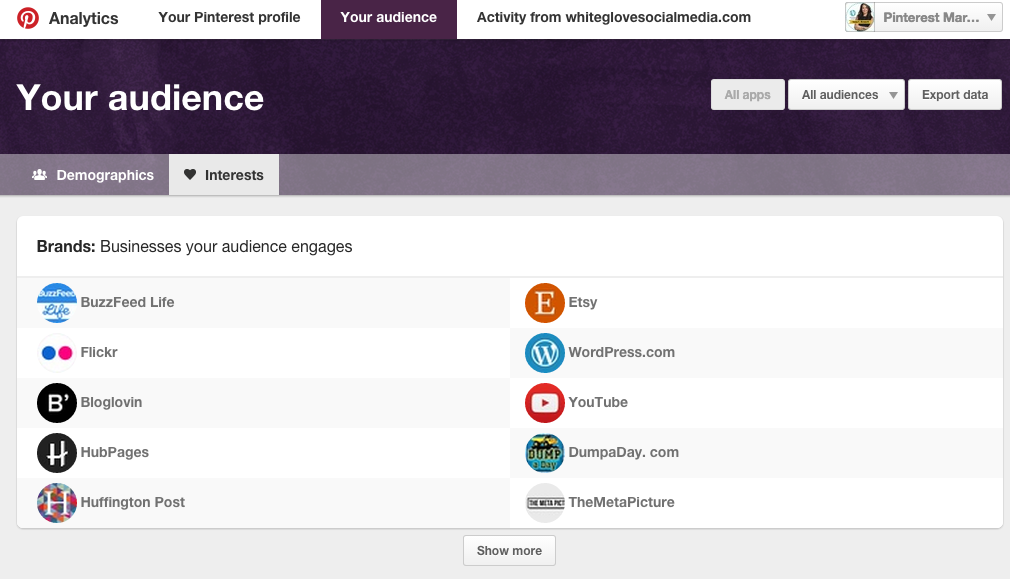Viewport: 1010px width, 579px height.
Task: Click the All apps button
Action: point(748,95)
